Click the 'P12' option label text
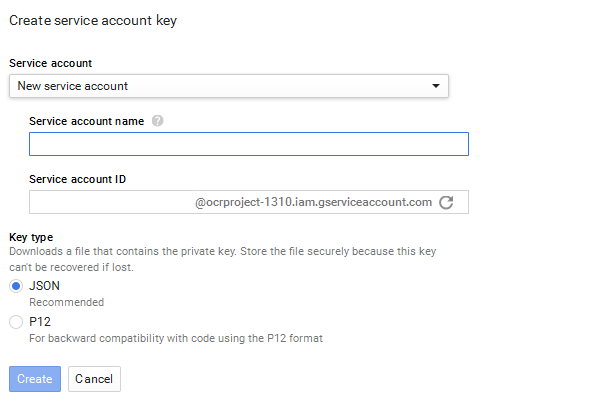Screen dimensions: 601x401 click(x=40, y=322)
